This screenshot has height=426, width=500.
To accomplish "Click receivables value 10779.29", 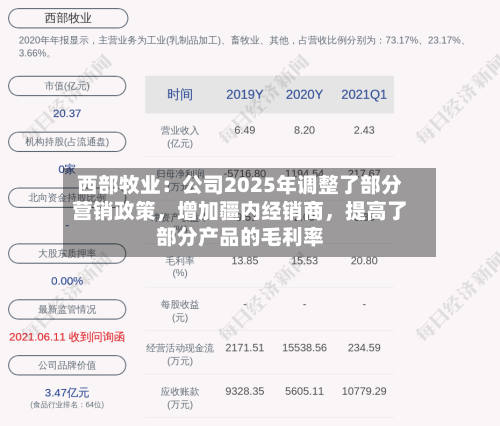I will pos(364,391).
